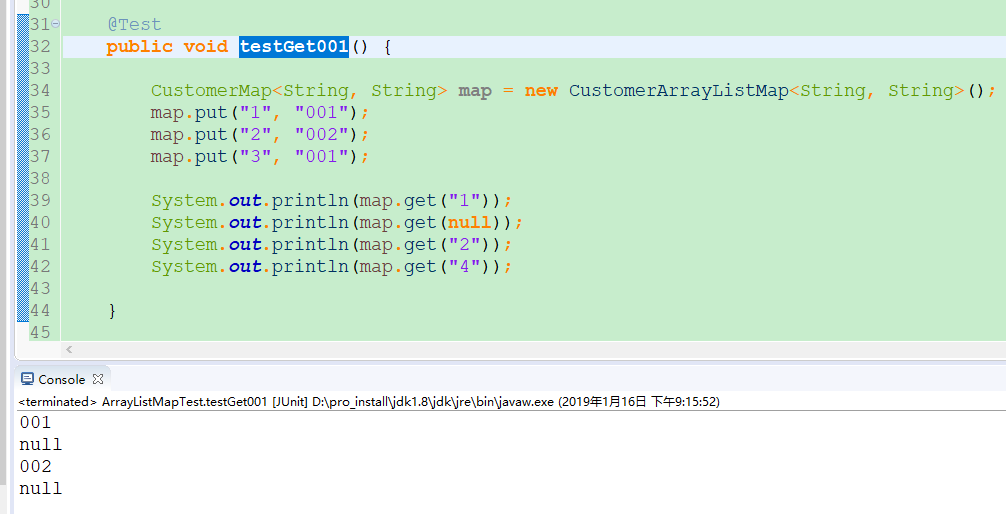The height and width of the screenshot is (514, 1006).
Task: Click the Console view monitor icon
Action: pyautogui.click(x=28, y=379)
